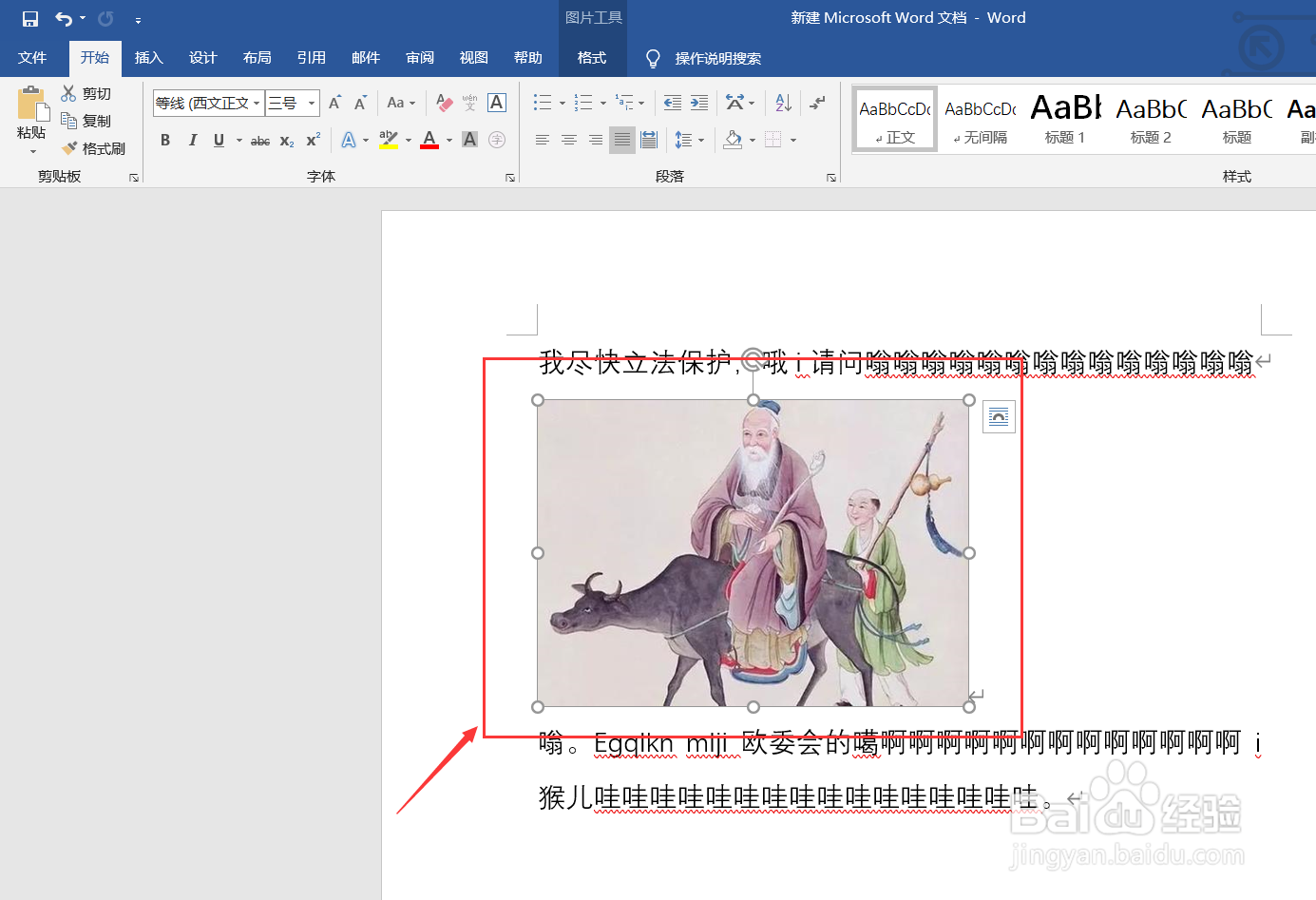
Task: Toggle bold formatting
Action: pos(165,140)
